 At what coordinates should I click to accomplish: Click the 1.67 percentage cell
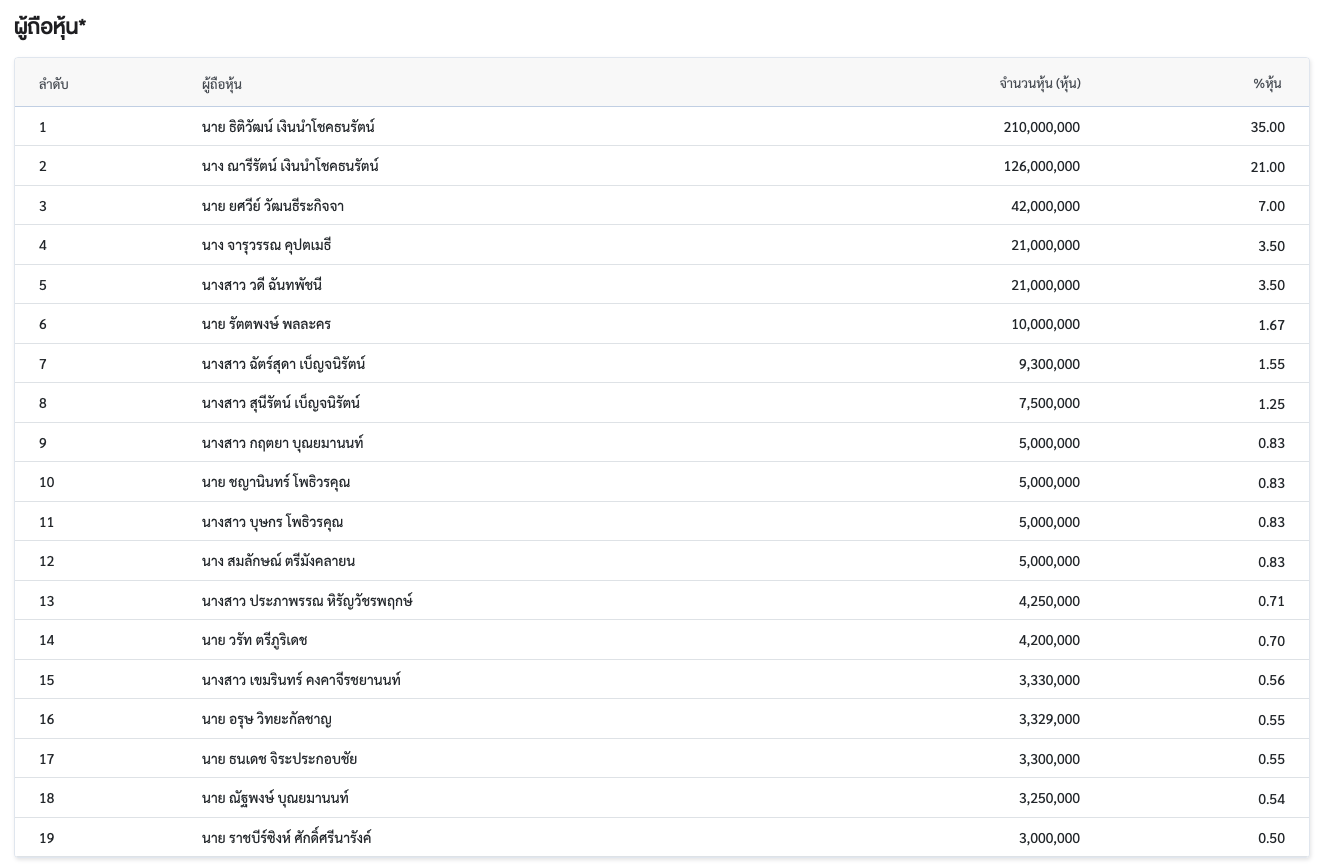pyautogui.click(x=1271, y=325)
